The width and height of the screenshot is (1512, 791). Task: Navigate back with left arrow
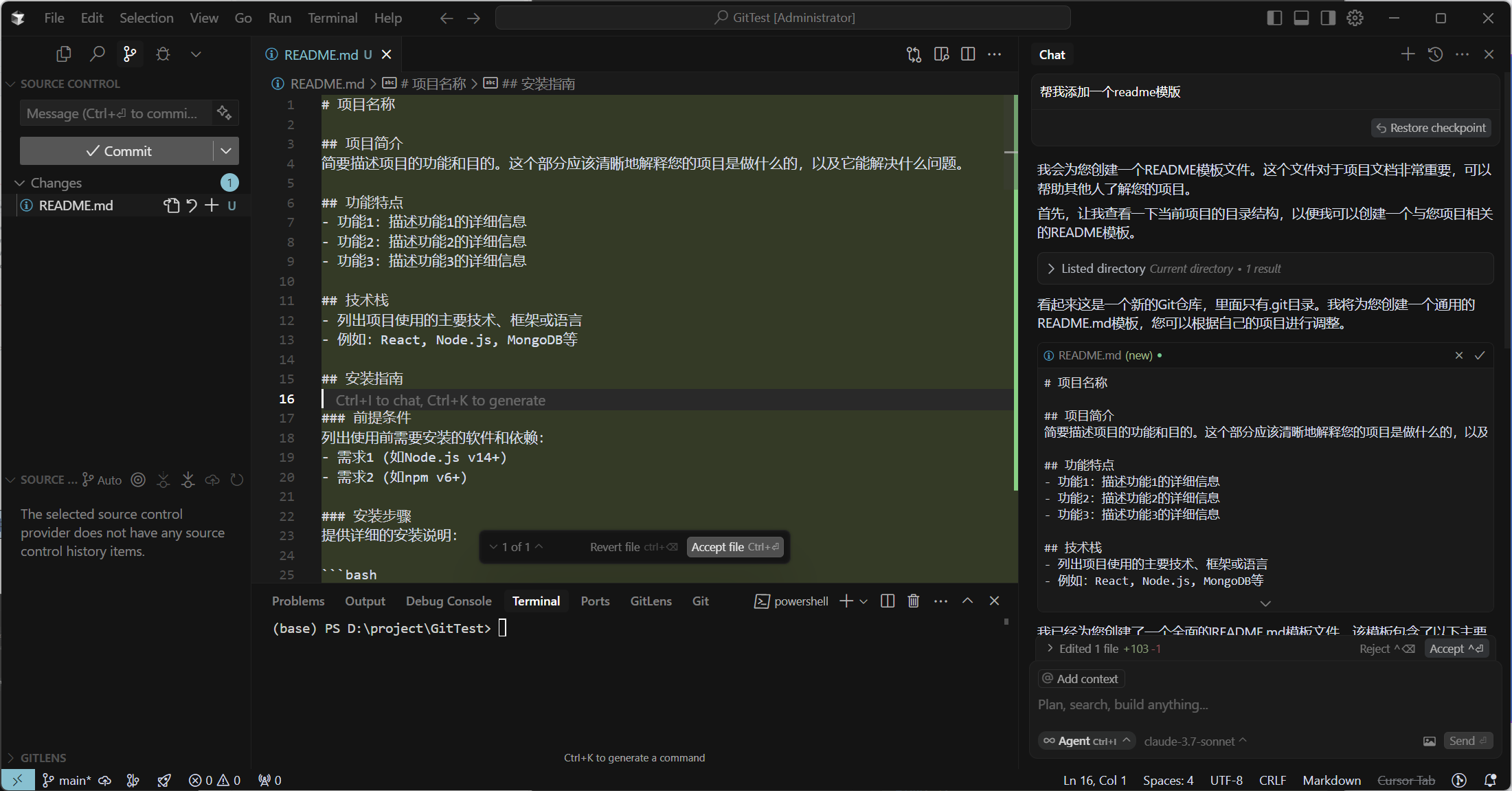[x=447, y=18]
